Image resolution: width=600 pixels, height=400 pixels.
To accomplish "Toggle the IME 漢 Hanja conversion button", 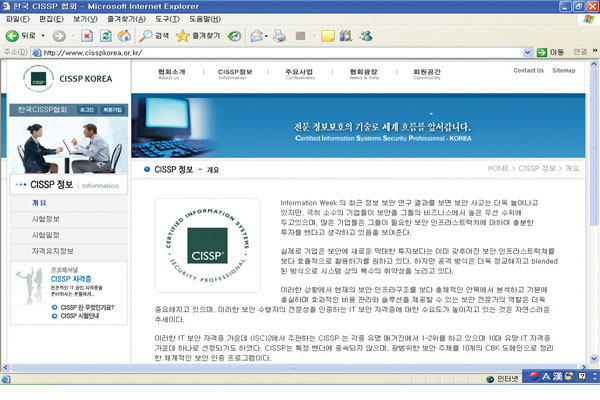I will click(557, 376).
